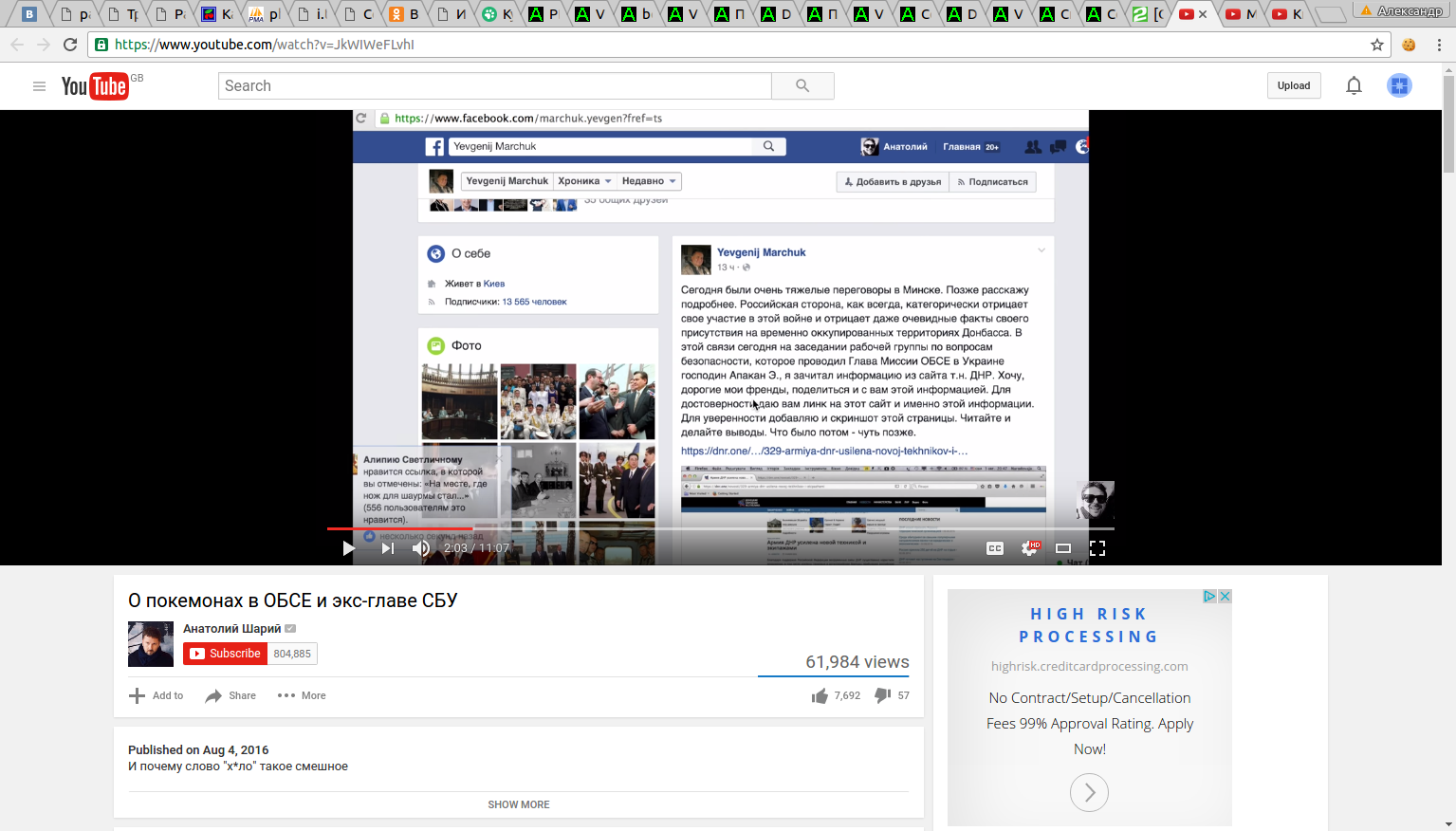This screenshot has width=1456, height=831.
Task: Click the HIGH RISK PROCESSING ad title
Action: [x=1089, y=625]
